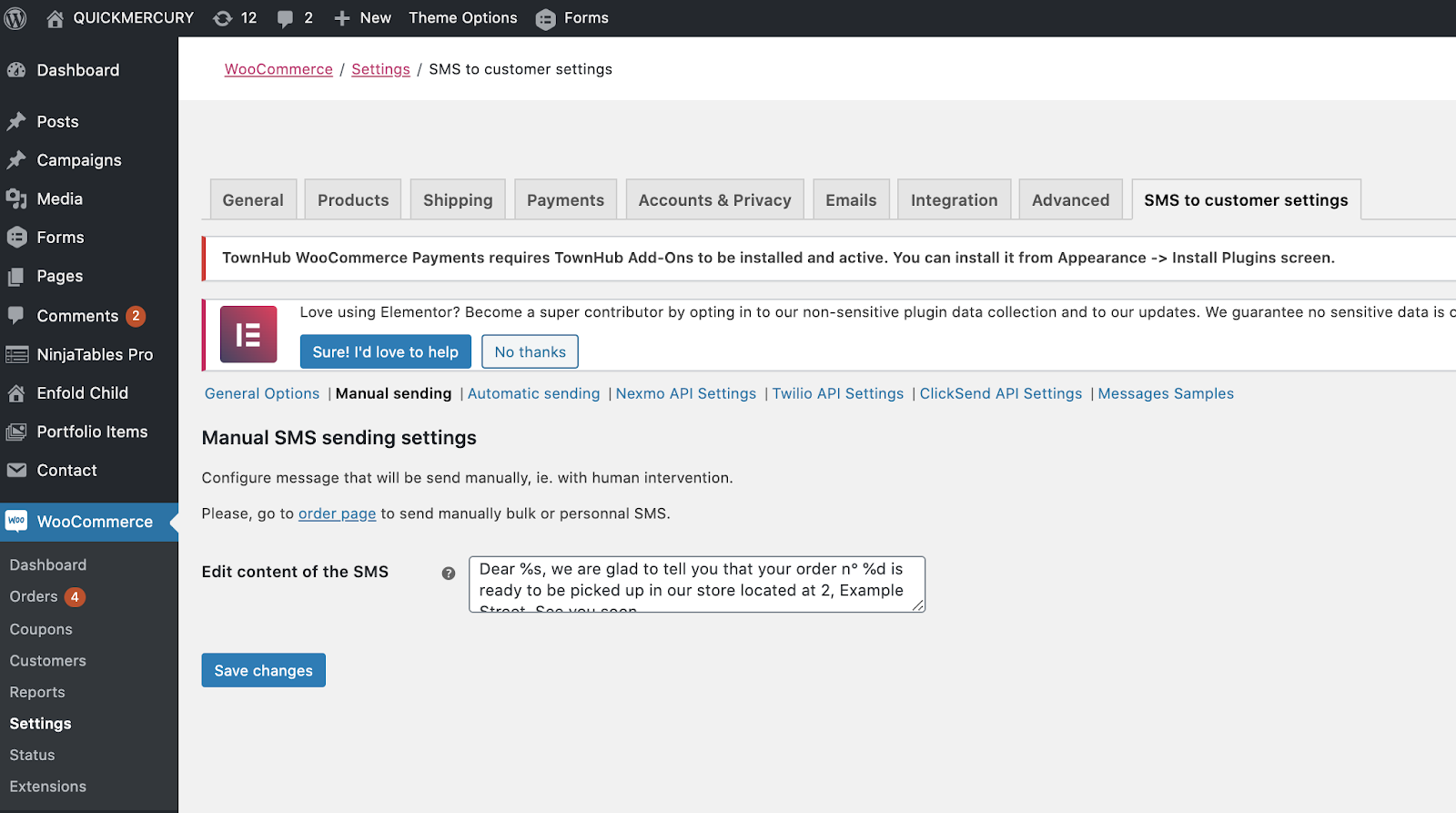Open the updates icon showing 12
The height and width of the screenshot is (813, 1456).
[223, 18]
